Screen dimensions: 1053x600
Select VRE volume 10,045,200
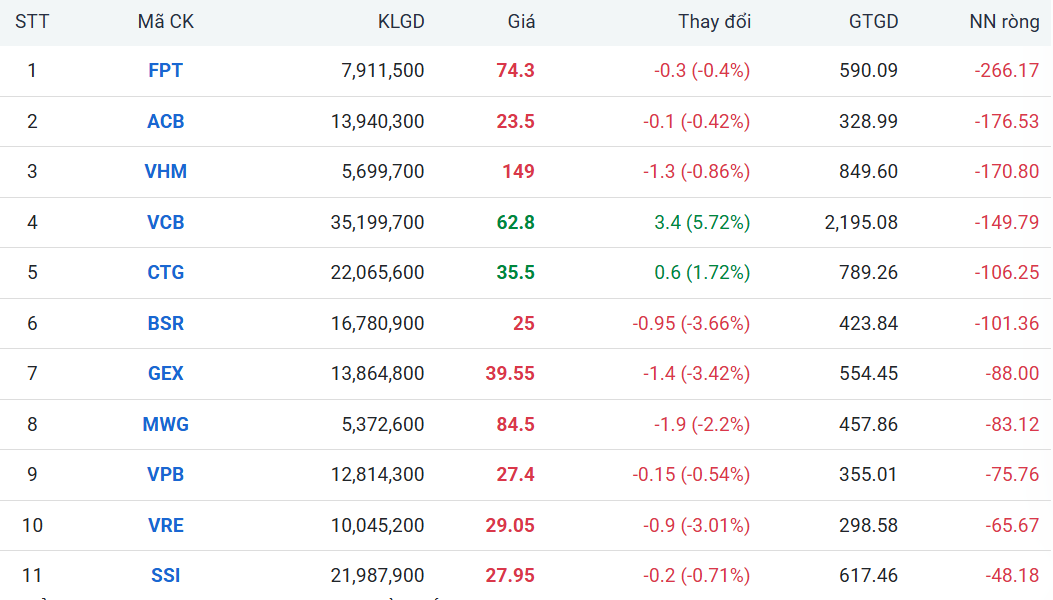point(377,525)
